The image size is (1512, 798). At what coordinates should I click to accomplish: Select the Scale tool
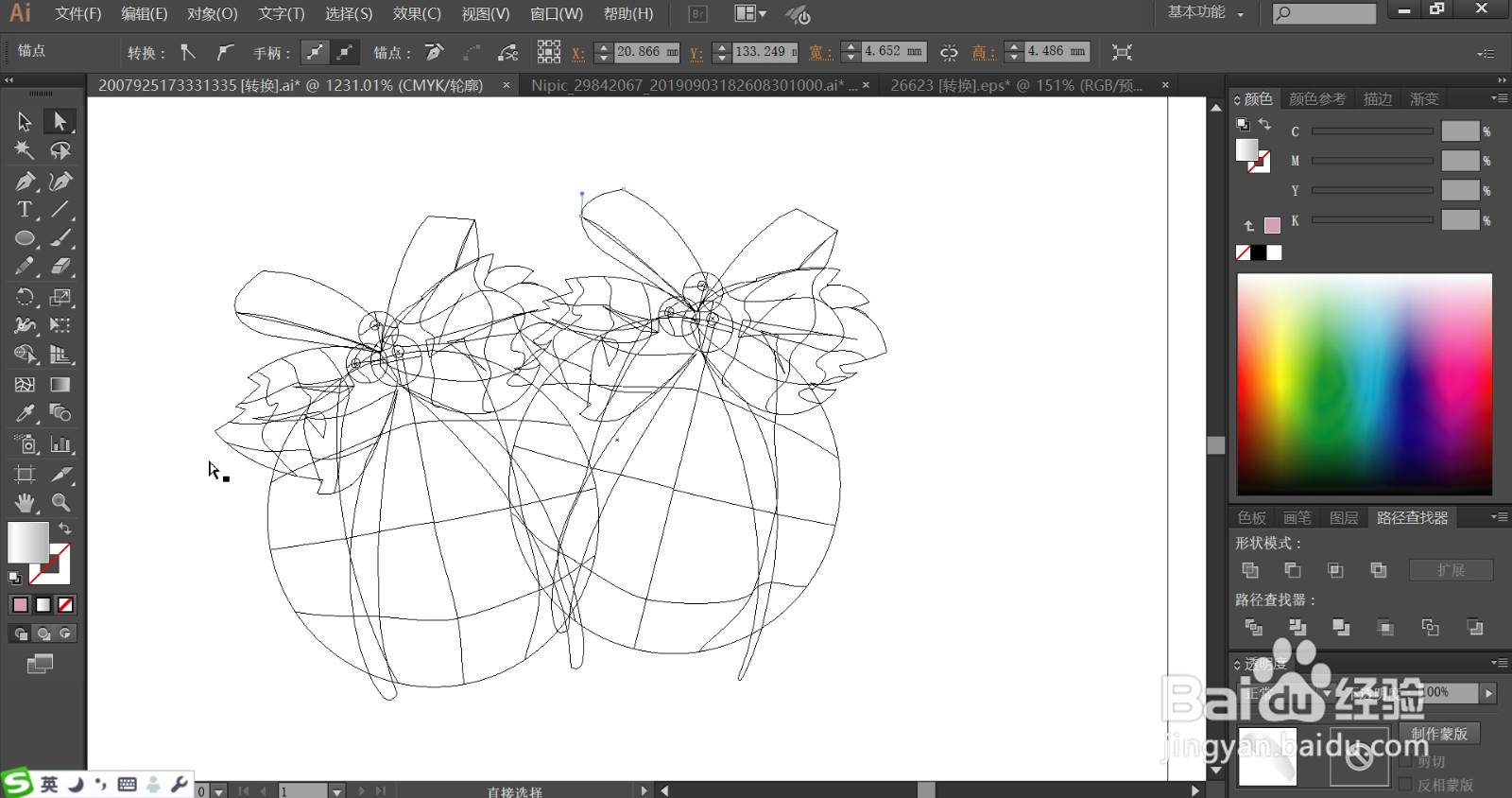pyautogui.click(x=60, y=297)
